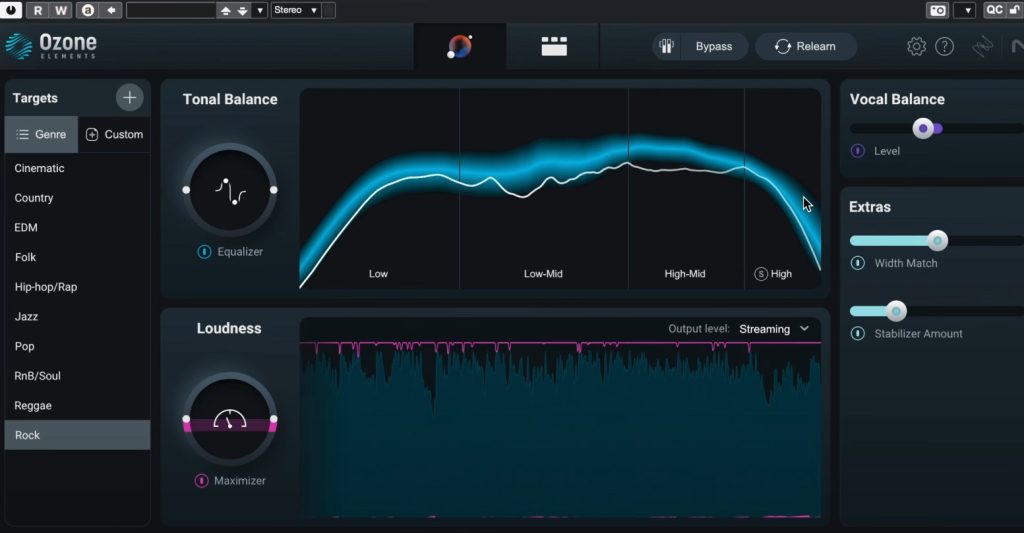Select Jazz from genre targets list
The image size is (1024, 533).
25,317
